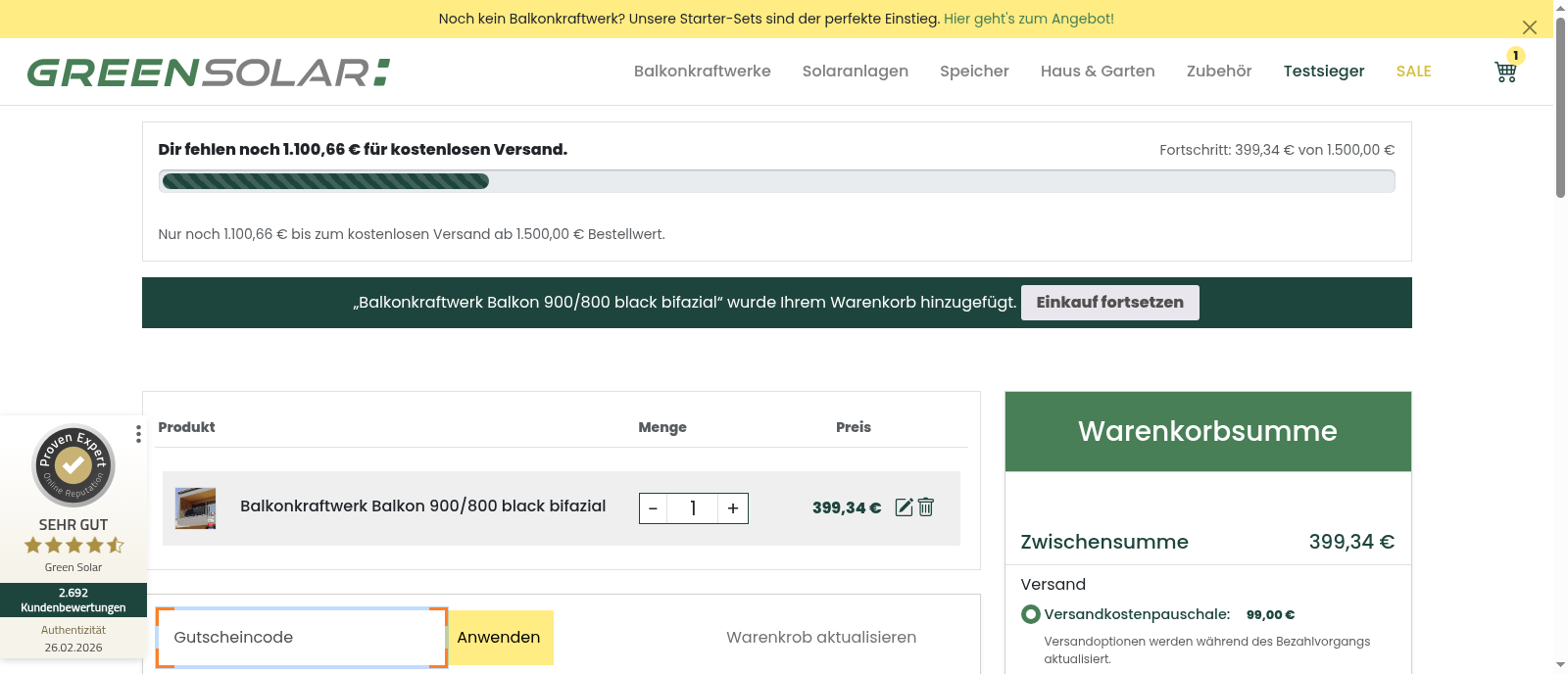Viewport: 1568px width, 674px height.
Task: Click the Preis column header
Action: coord(854,427)
